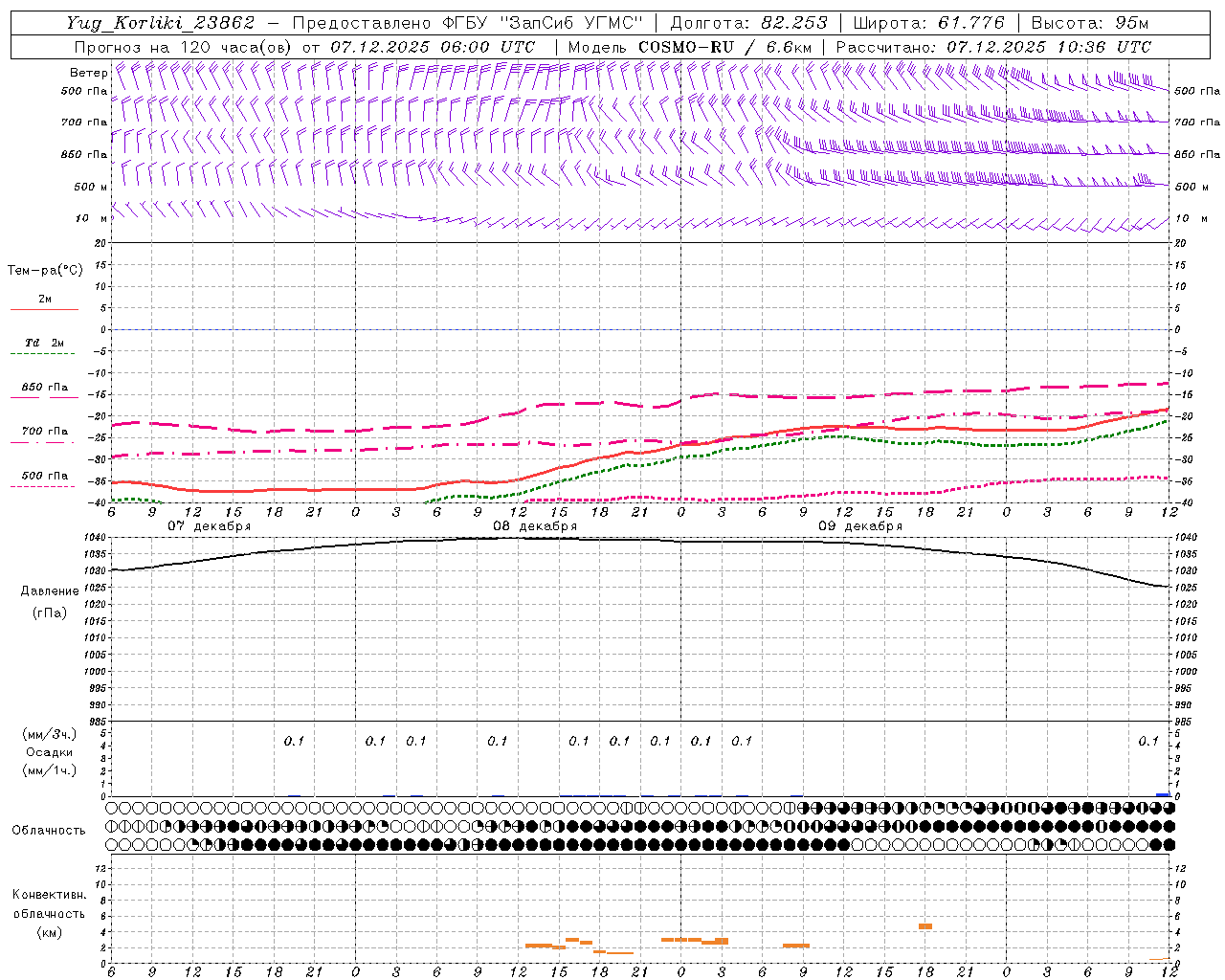Select the final 0.1 precipitation value on 10 December

coord(1148,741)
